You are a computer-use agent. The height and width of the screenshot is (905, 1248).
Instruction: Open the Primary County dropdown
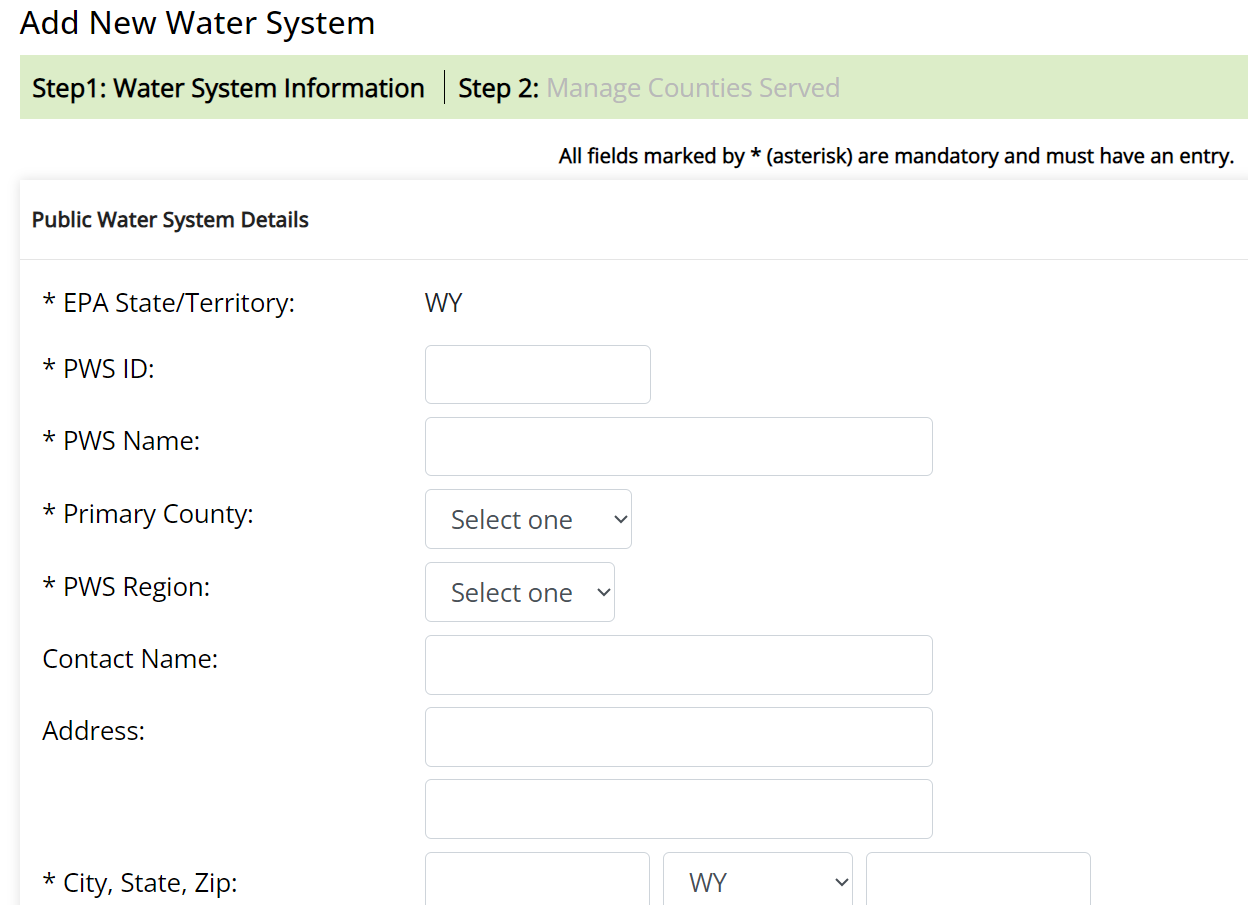(x=528, y=519)
